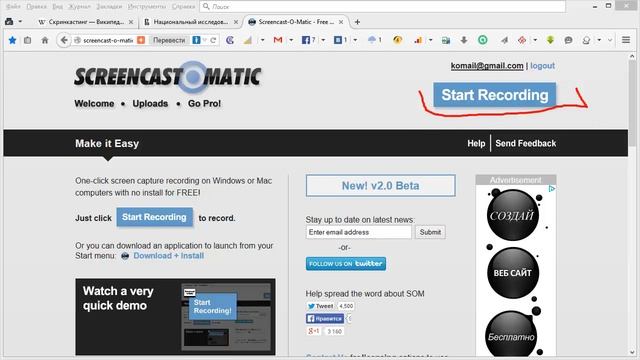Play the Watch a very quick demo thumbnail

pyautogui.click(x=176, y=317)
